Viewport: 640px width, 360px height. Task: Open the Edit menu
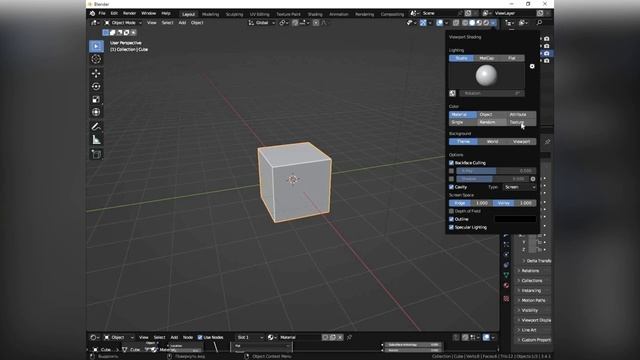(114, 13)
